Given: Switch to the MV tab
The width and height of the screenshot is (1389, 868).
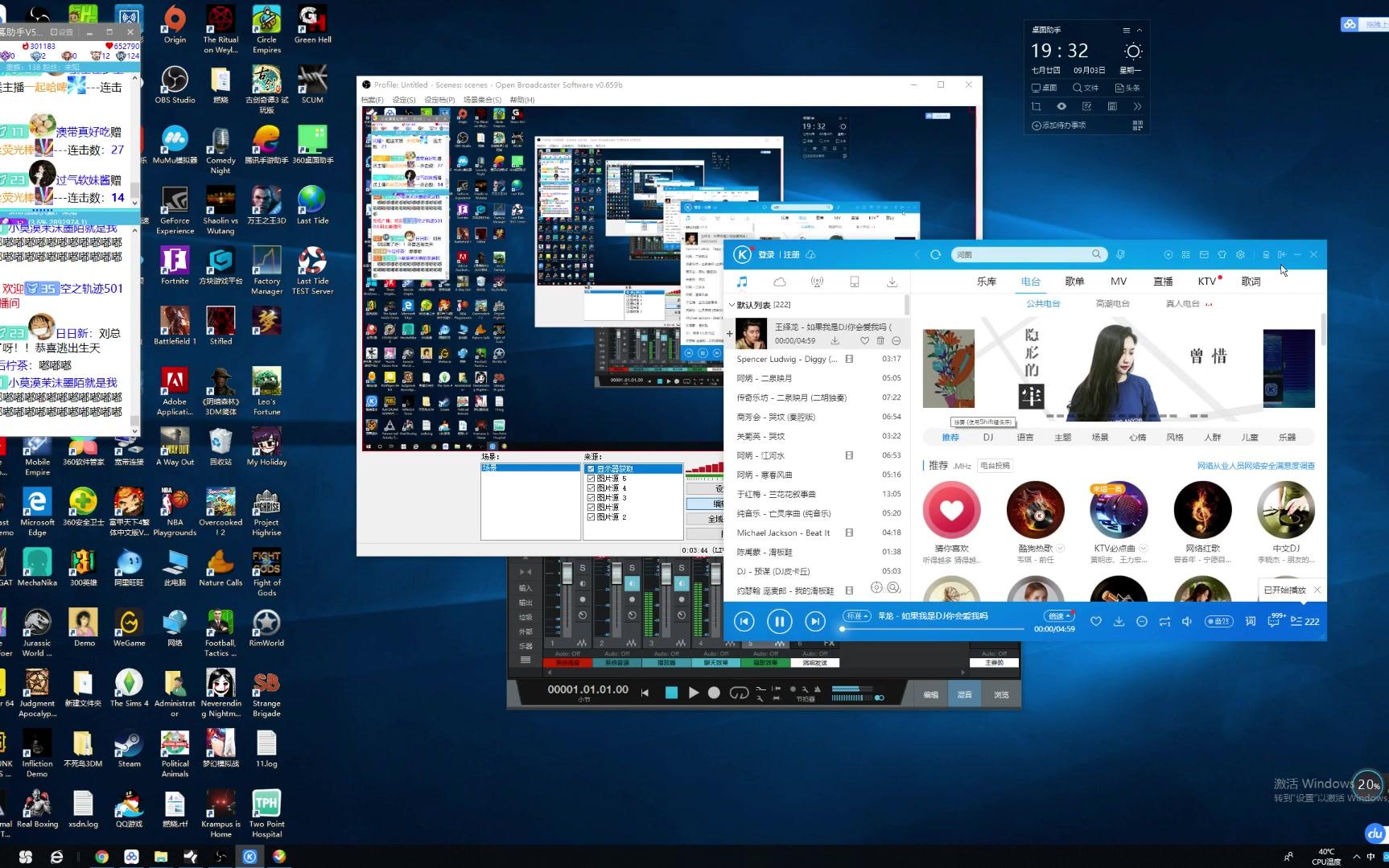Looking at the screenshot, I should click(1119, 282).
